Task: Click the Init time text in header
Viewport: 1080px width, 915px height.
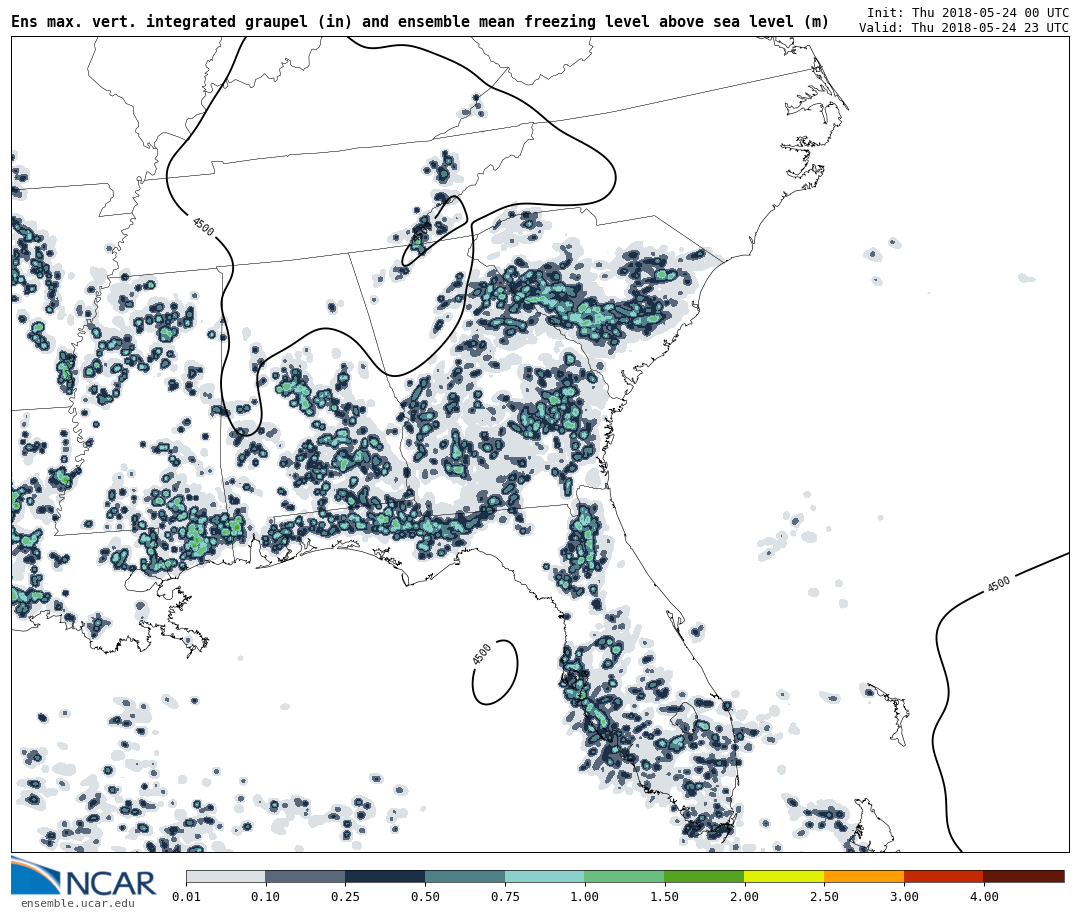Action: pos(967,12)
